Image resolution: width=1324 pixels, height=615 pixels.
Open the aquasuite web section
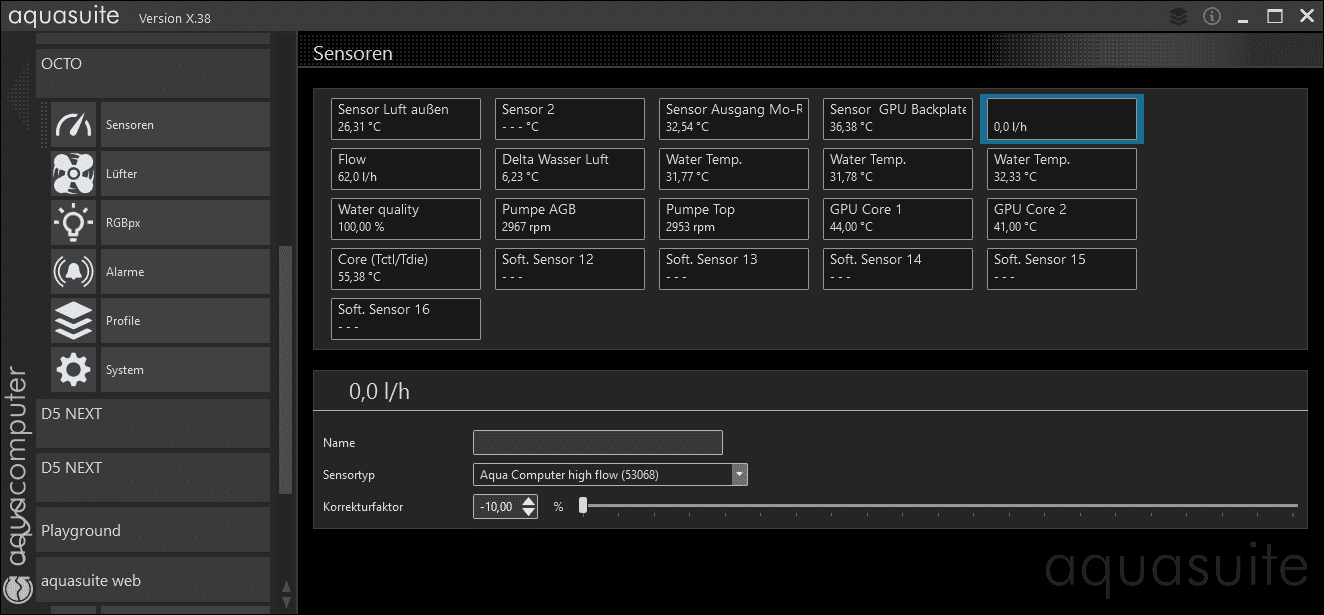click(153, 581)
